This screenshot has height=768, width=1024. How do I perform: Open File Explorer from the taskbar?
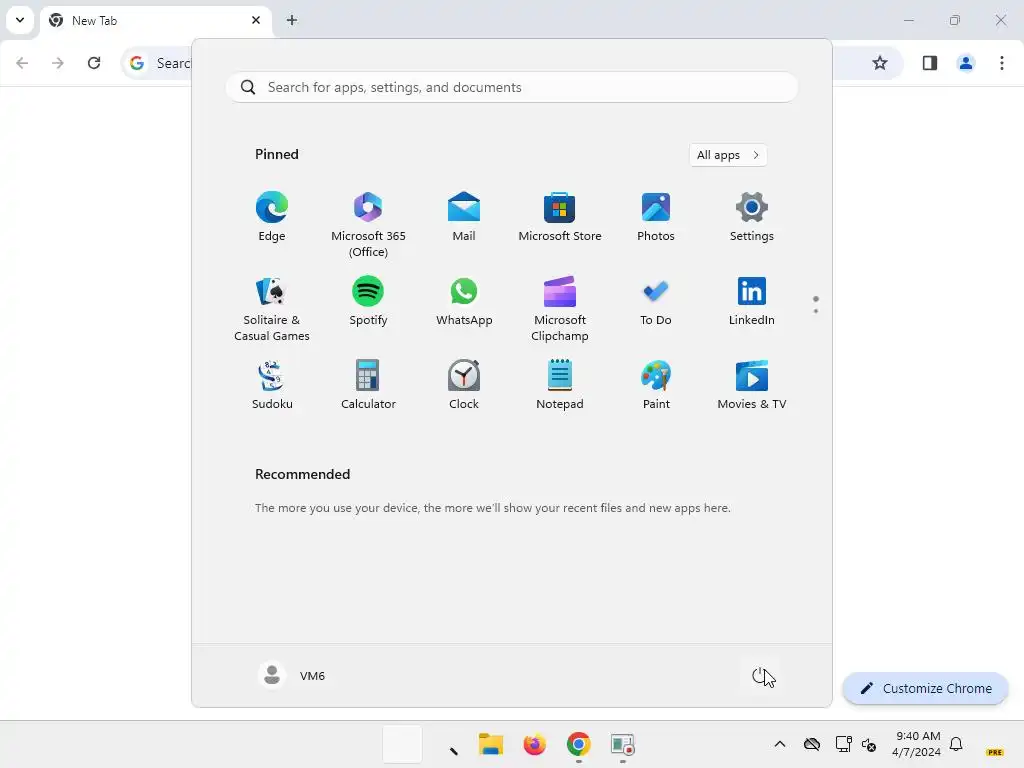490,744
